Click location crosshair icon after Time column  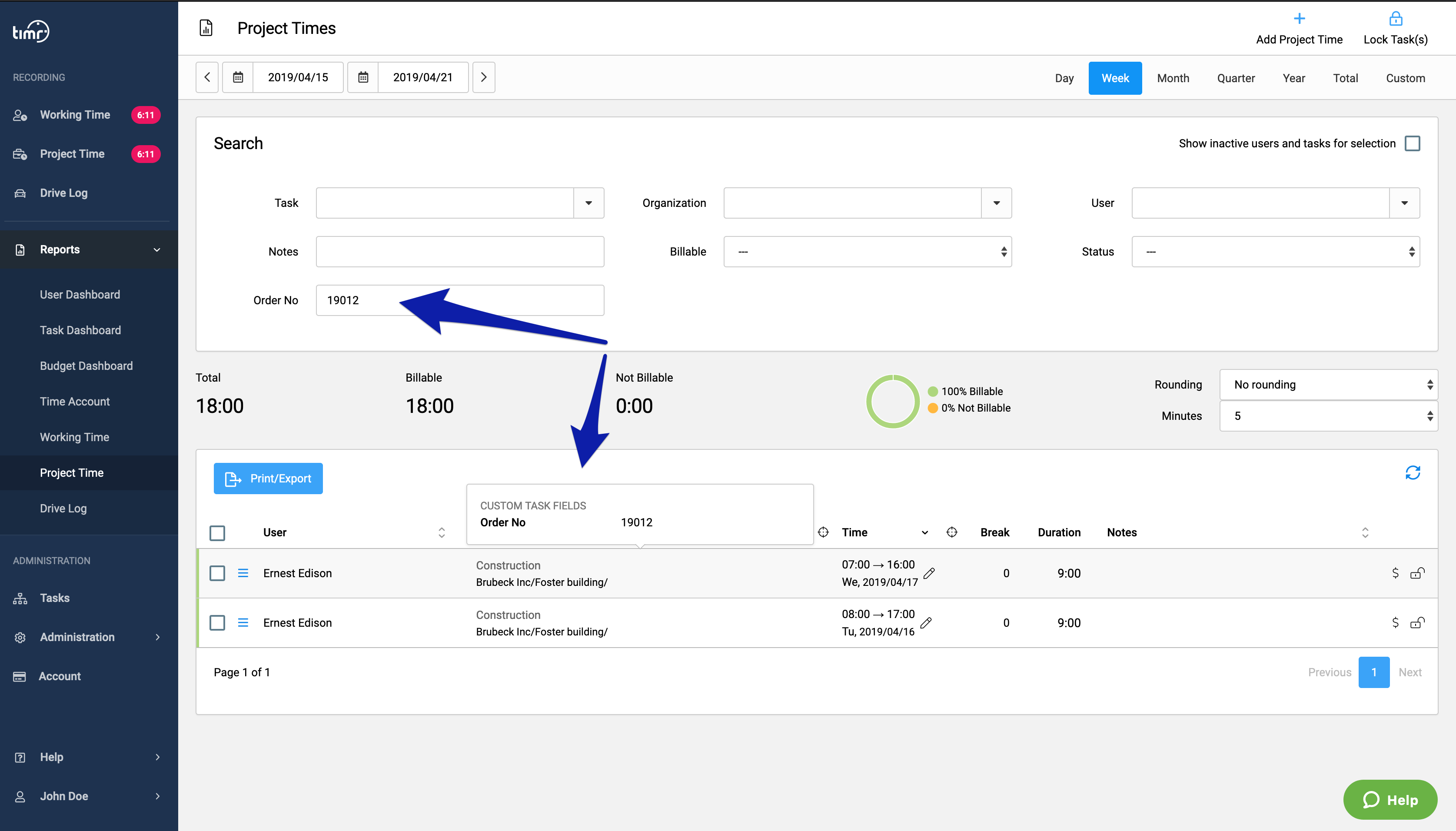point(951,532)
